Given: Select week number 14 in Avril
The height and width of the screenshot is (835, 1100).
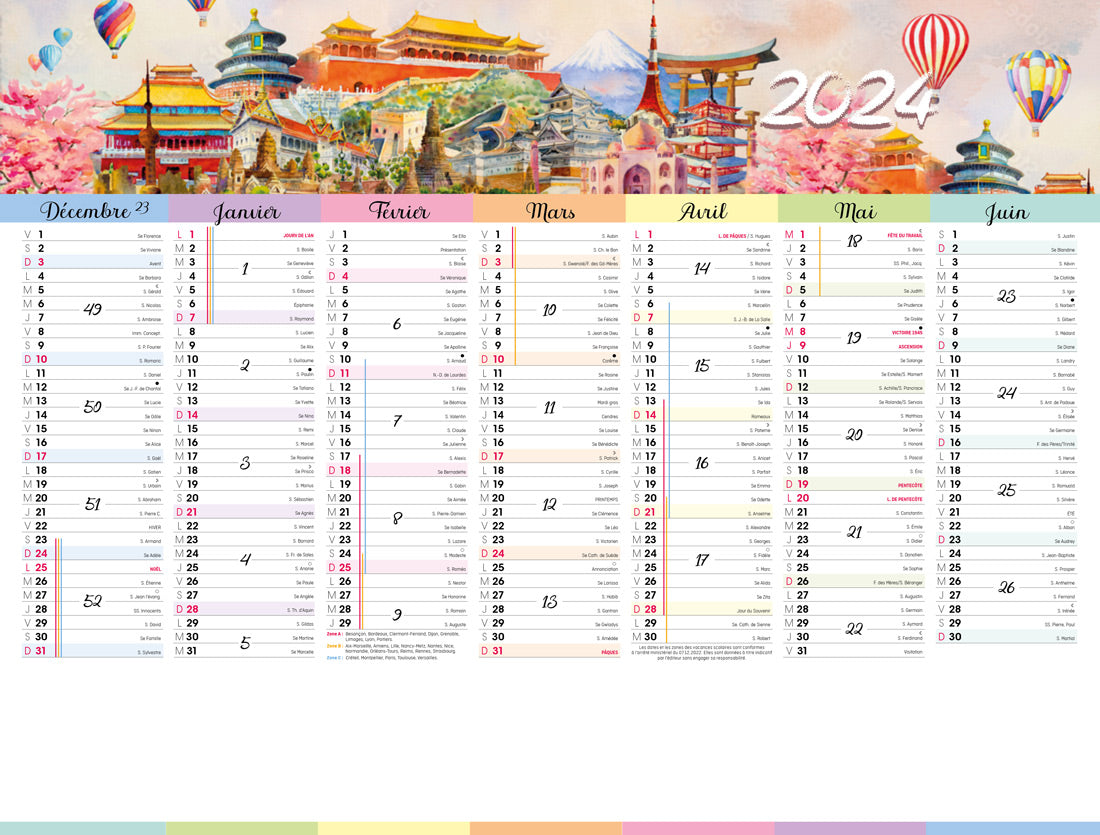Looking at the screenshot, I should click(702, 268).
